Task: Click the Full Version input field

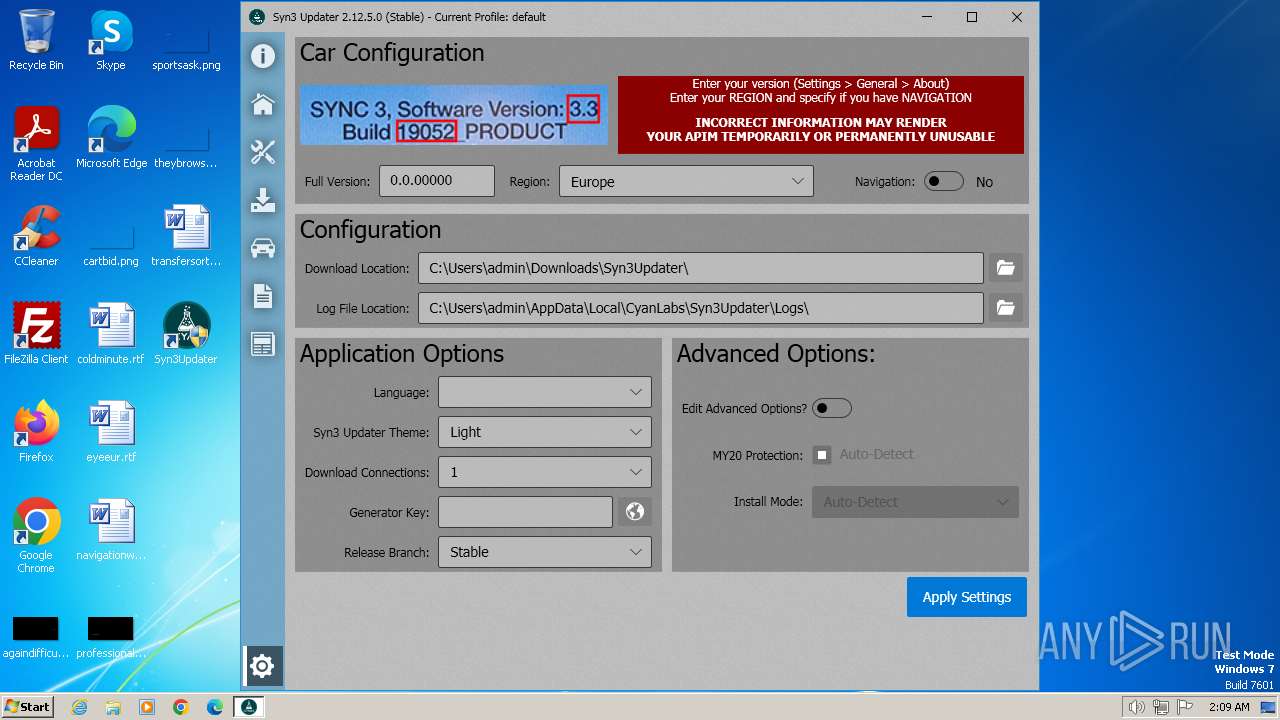Action: [x=437, y=181]
